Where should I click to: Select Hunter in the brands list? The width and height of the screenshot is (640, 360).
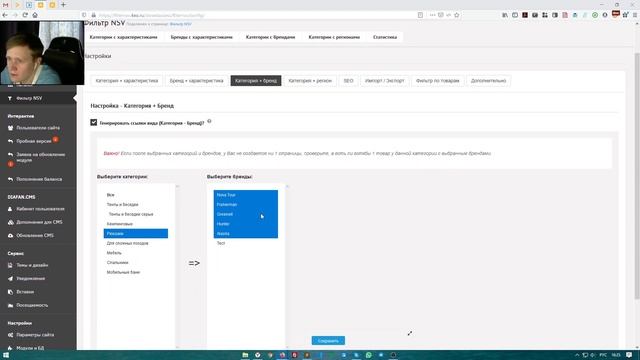246,224
